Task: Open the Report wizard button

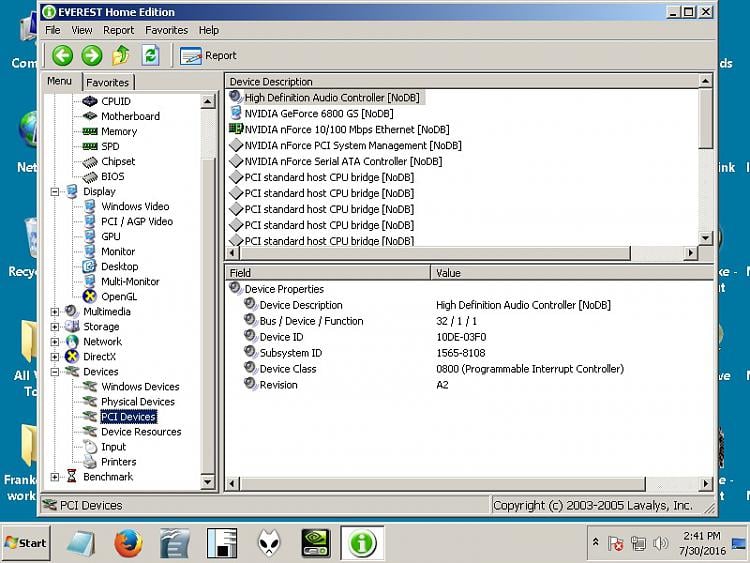Action: pyautogui.click(x=208, y=55)
